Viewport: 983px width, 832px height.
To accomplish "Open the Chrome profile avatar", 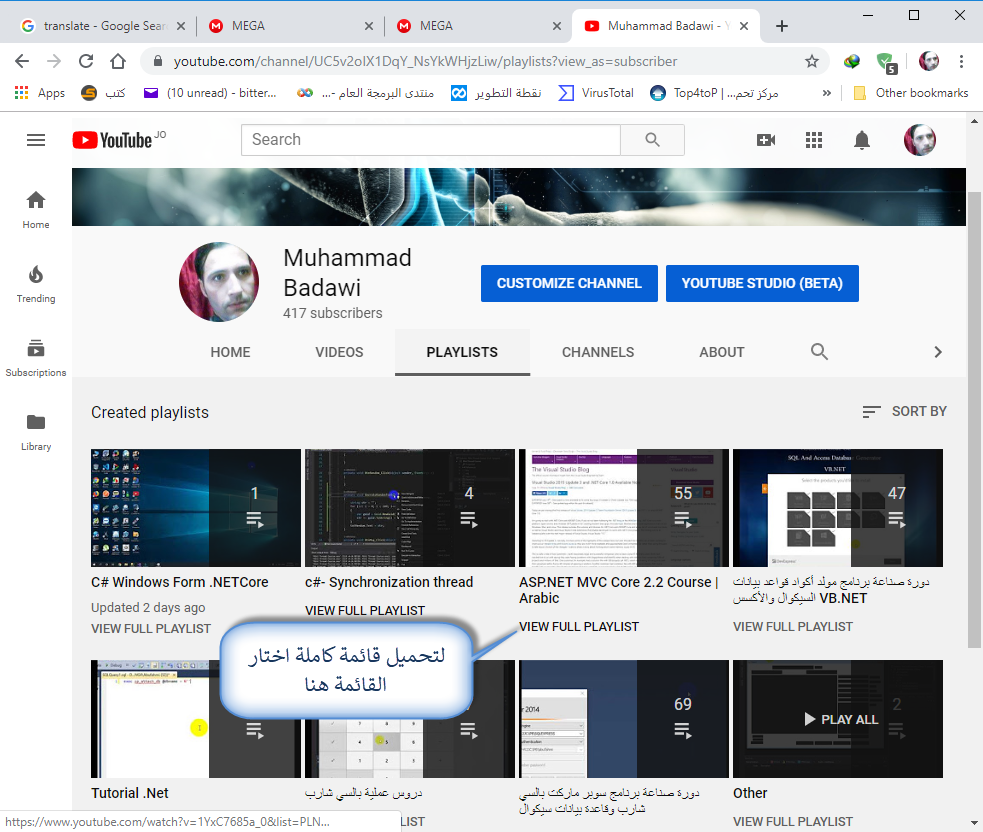I will pyautogui.click(x=928, y=61).
